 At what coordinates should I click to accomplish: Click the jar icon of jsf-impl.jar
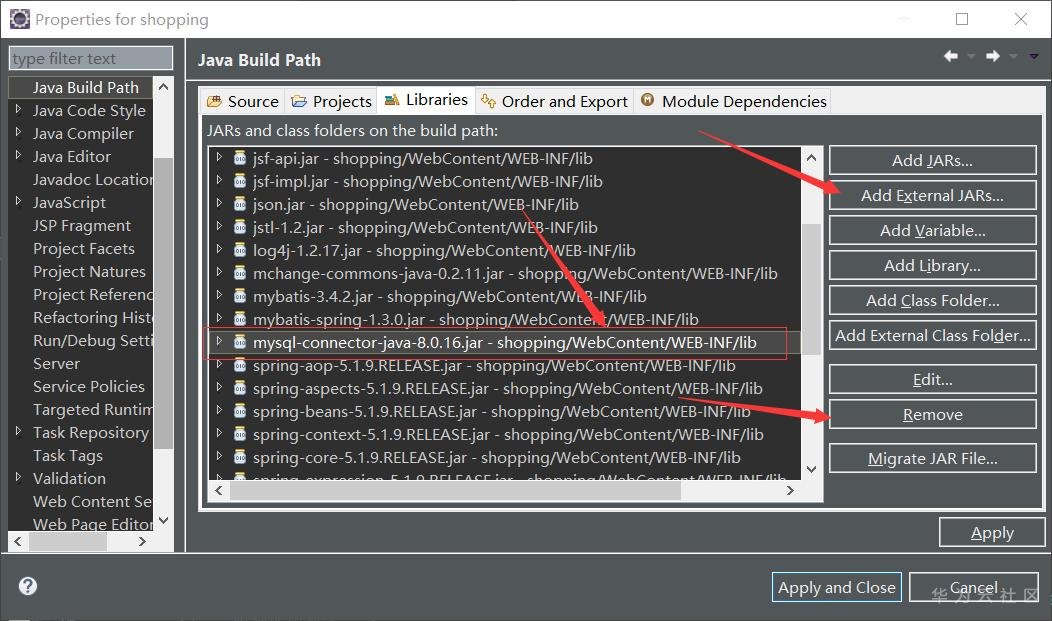(240, 181)
